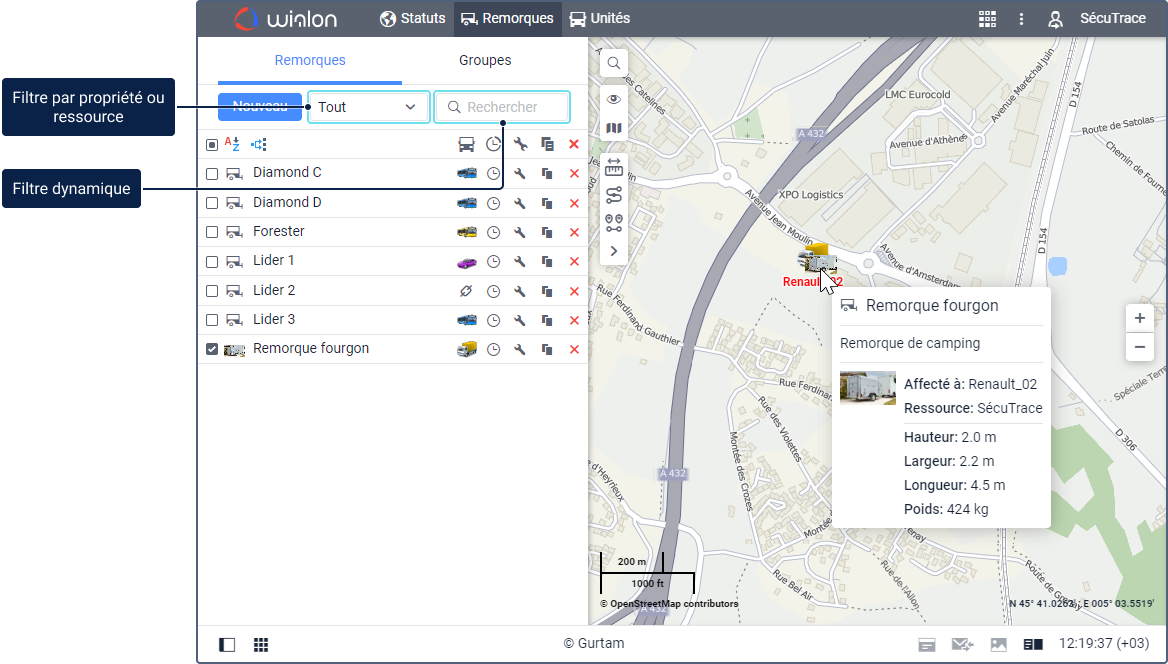Click the distance measuring ruler map tool
Viewport: 1168px width, 664px height.
click(614, 166)
